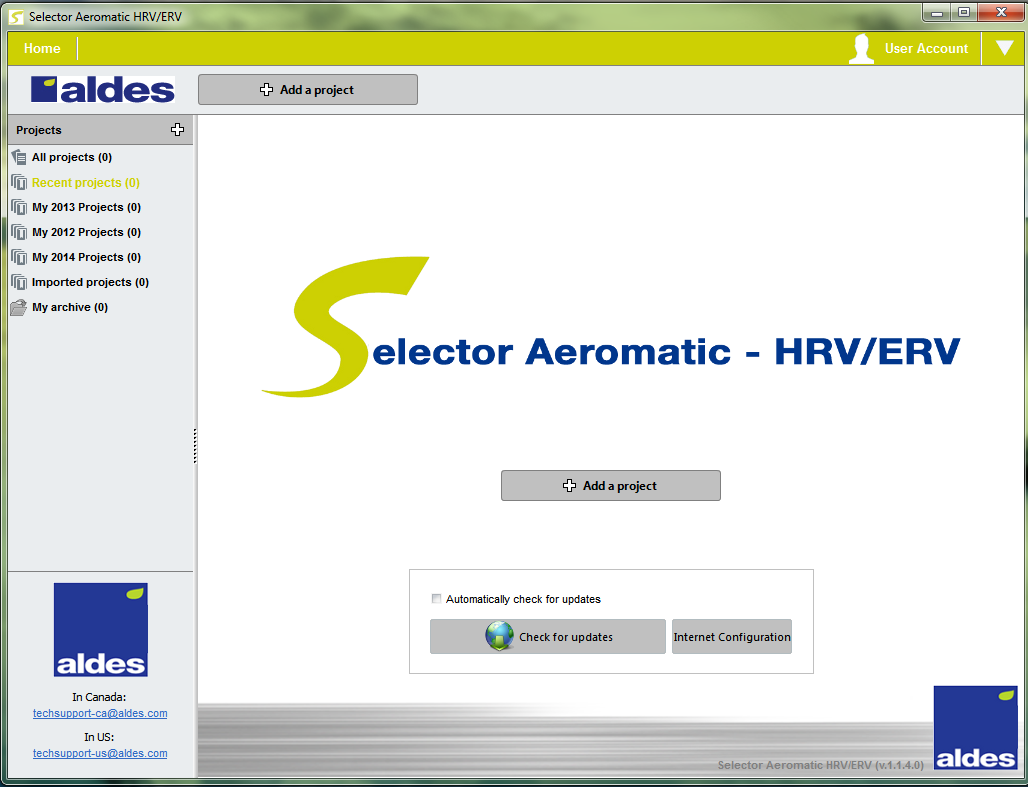Screen dimensions: 1028x787
Task: Go to the Home menu
Action: [42, 49]
